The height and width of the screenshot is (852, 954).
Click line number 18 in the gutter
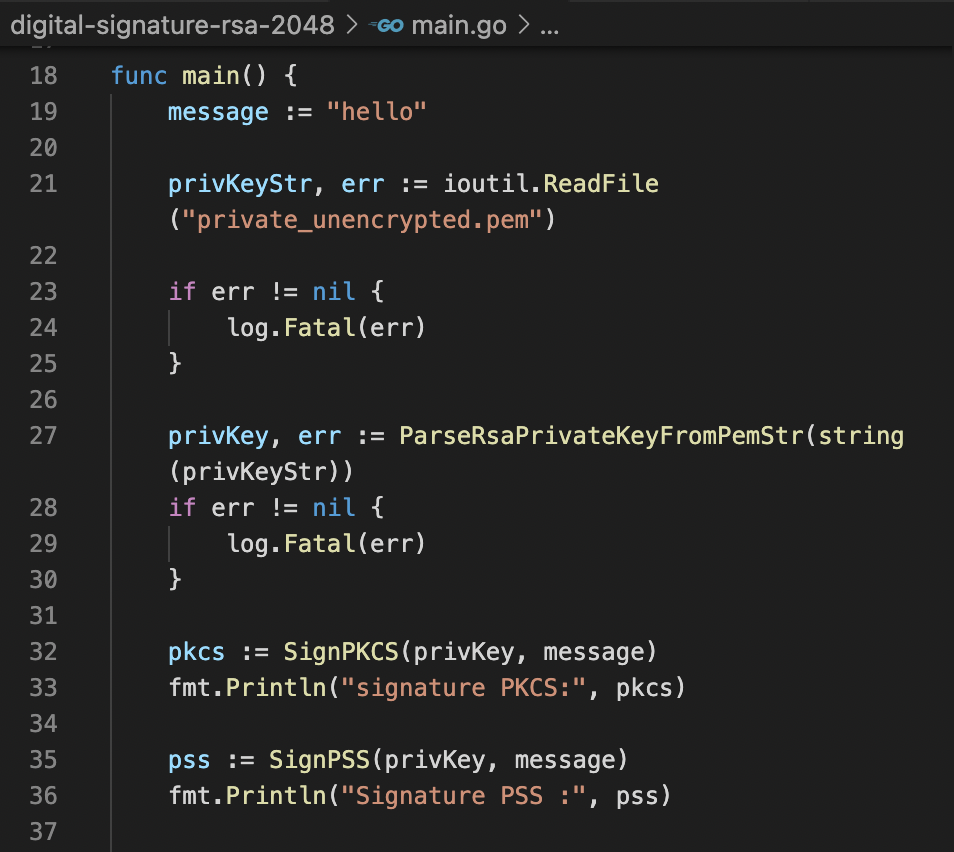pos(44,76)
